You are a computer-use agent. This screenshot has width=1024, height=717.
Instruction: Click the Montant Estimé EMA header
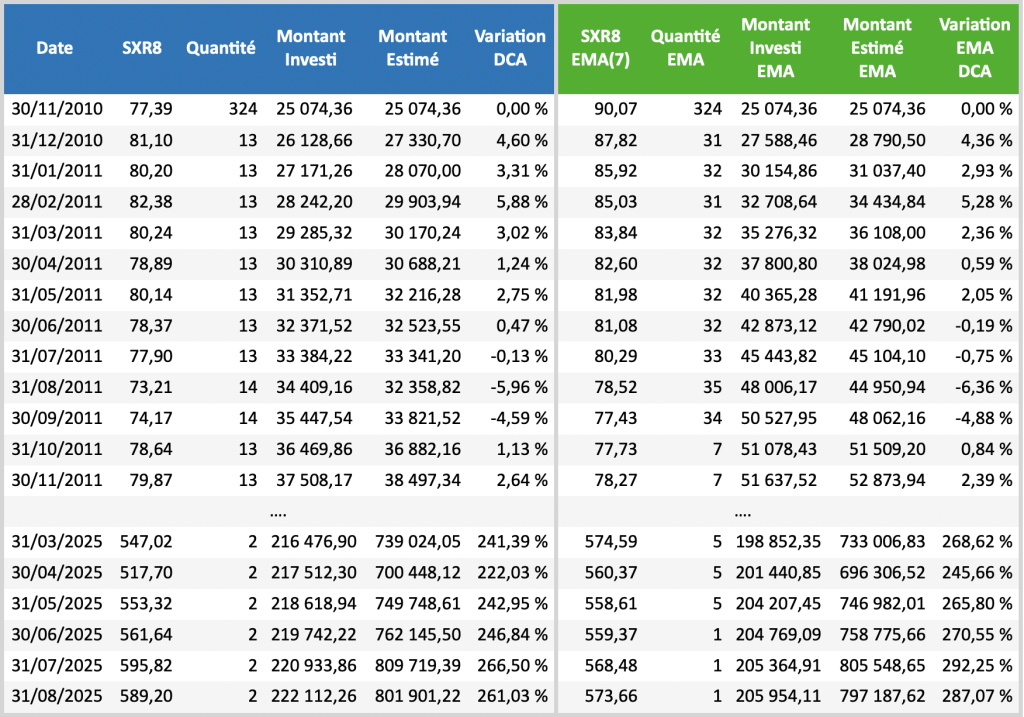[877, 47]
